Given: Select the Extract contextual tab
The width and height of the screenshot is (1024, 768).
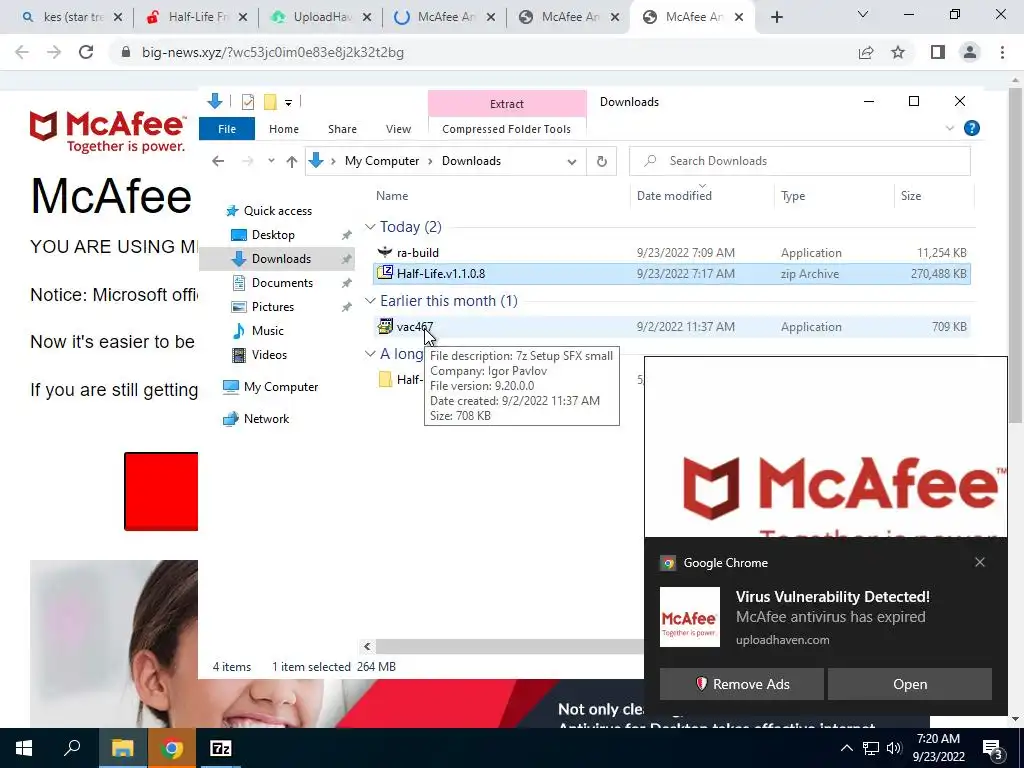Looking at the screenshot, I should [507, 104].
